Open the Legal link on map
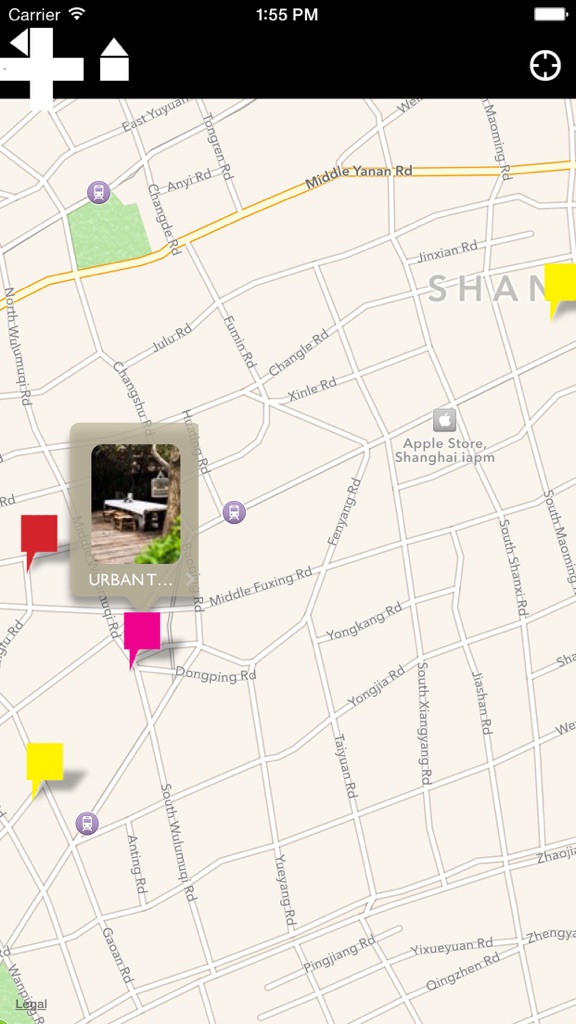 (x=31, y=1004)
